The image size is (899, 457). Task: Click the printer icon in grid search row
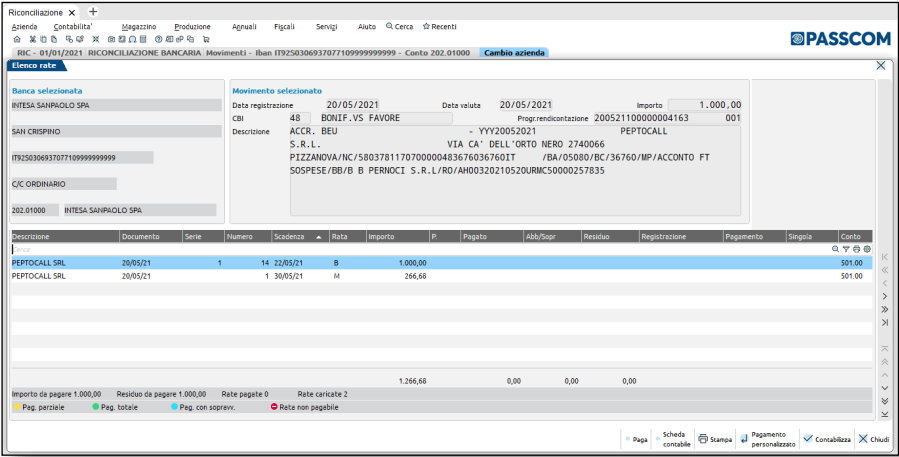tap(857, 249)
